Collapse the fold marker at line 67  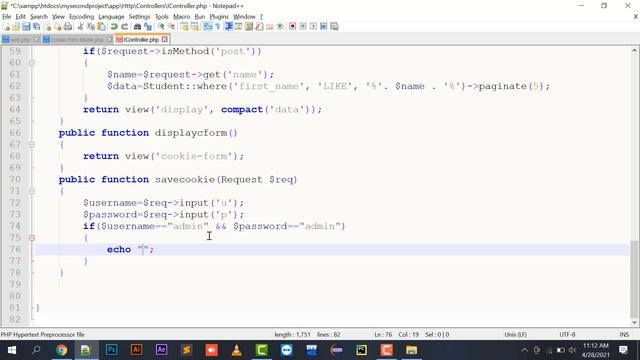pyautogui.click(x=31, y=144)
